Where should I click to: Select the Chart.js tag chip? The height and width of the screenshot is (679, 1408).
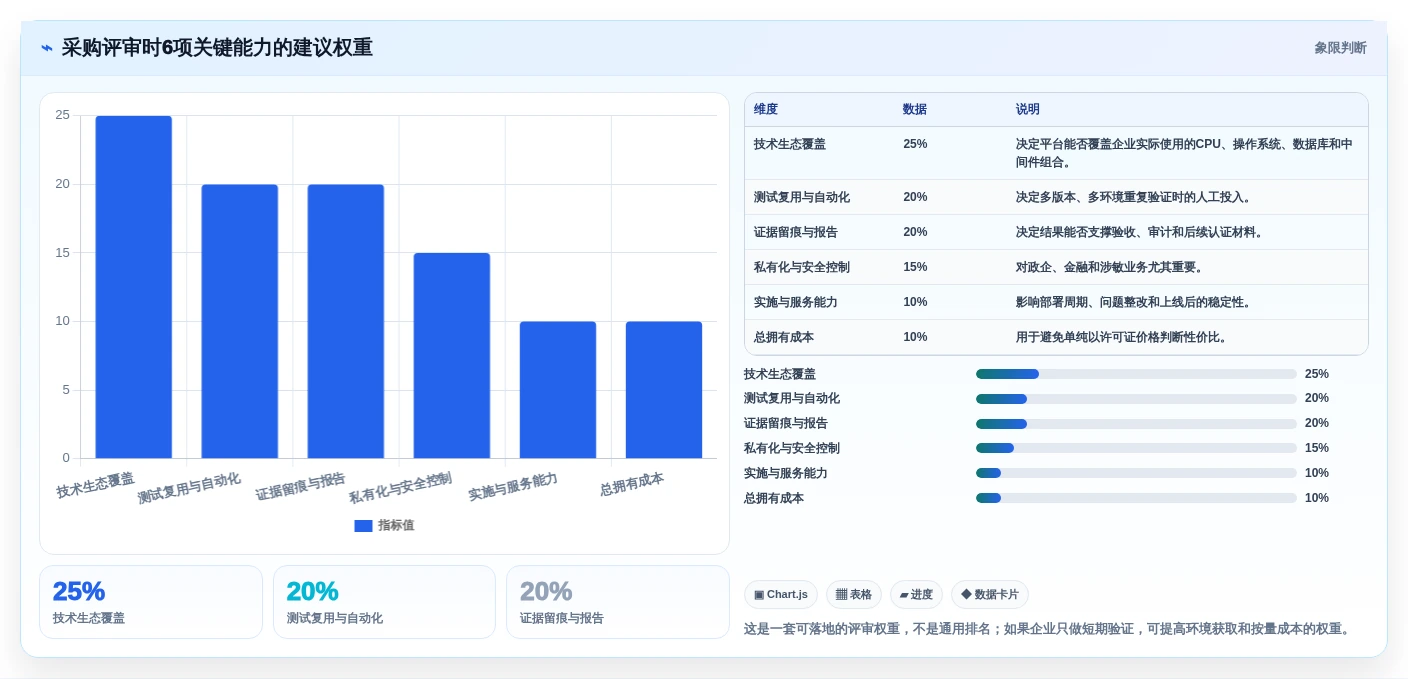coord(780,594)
